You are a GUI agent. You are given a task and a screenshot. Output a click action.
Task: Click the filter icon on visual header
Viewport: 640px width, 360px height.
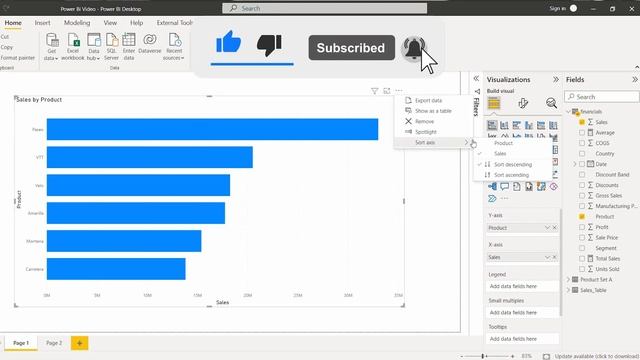[374, 91]
